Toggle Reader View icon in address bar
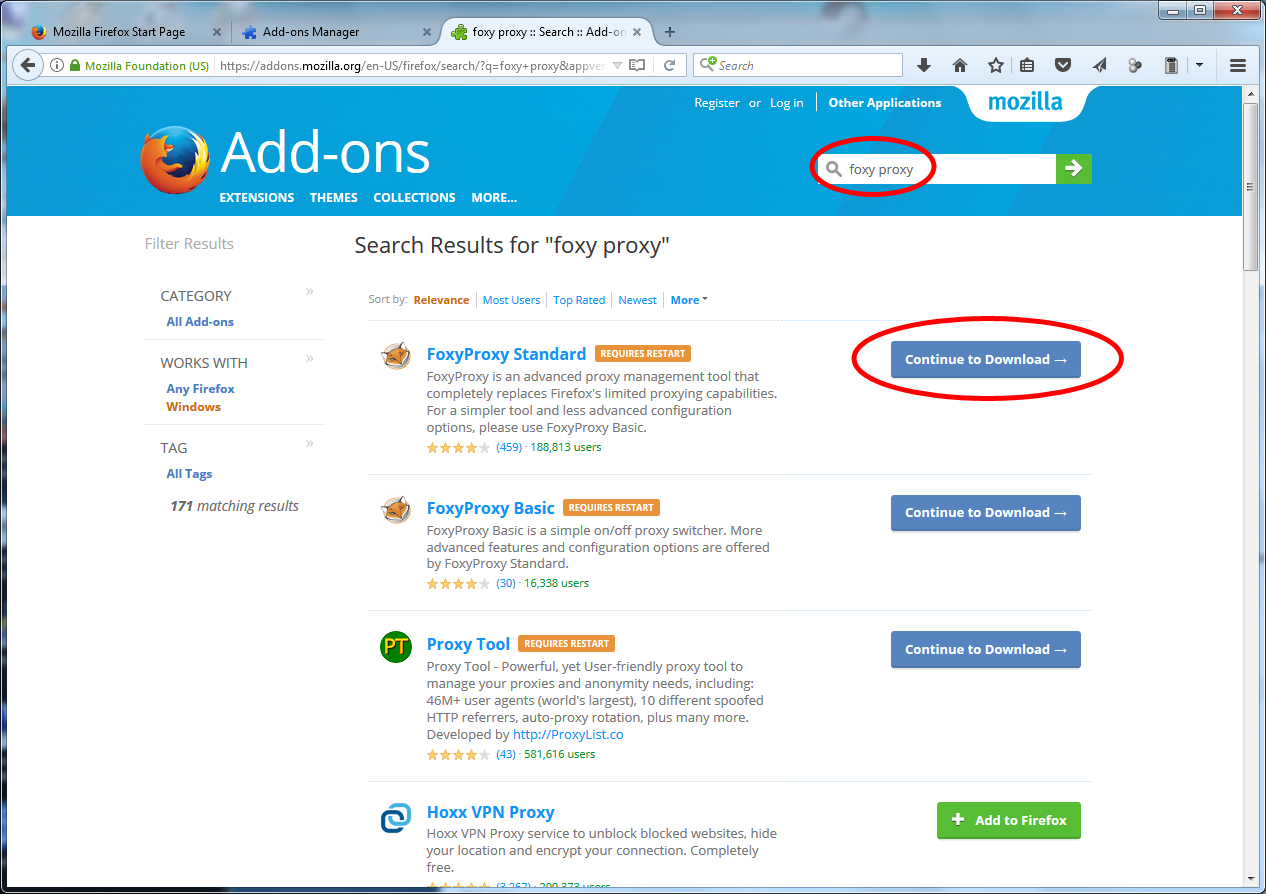 (637, 65)
